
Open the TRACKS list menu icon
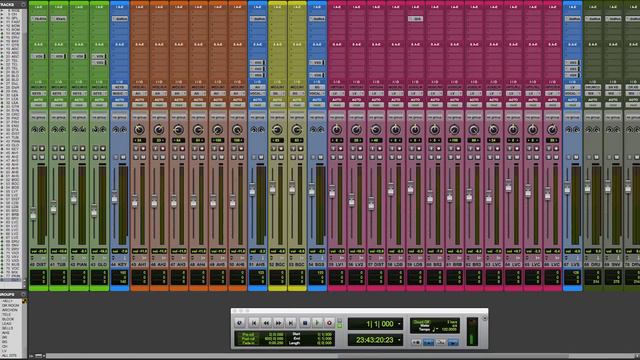[23, 4]
